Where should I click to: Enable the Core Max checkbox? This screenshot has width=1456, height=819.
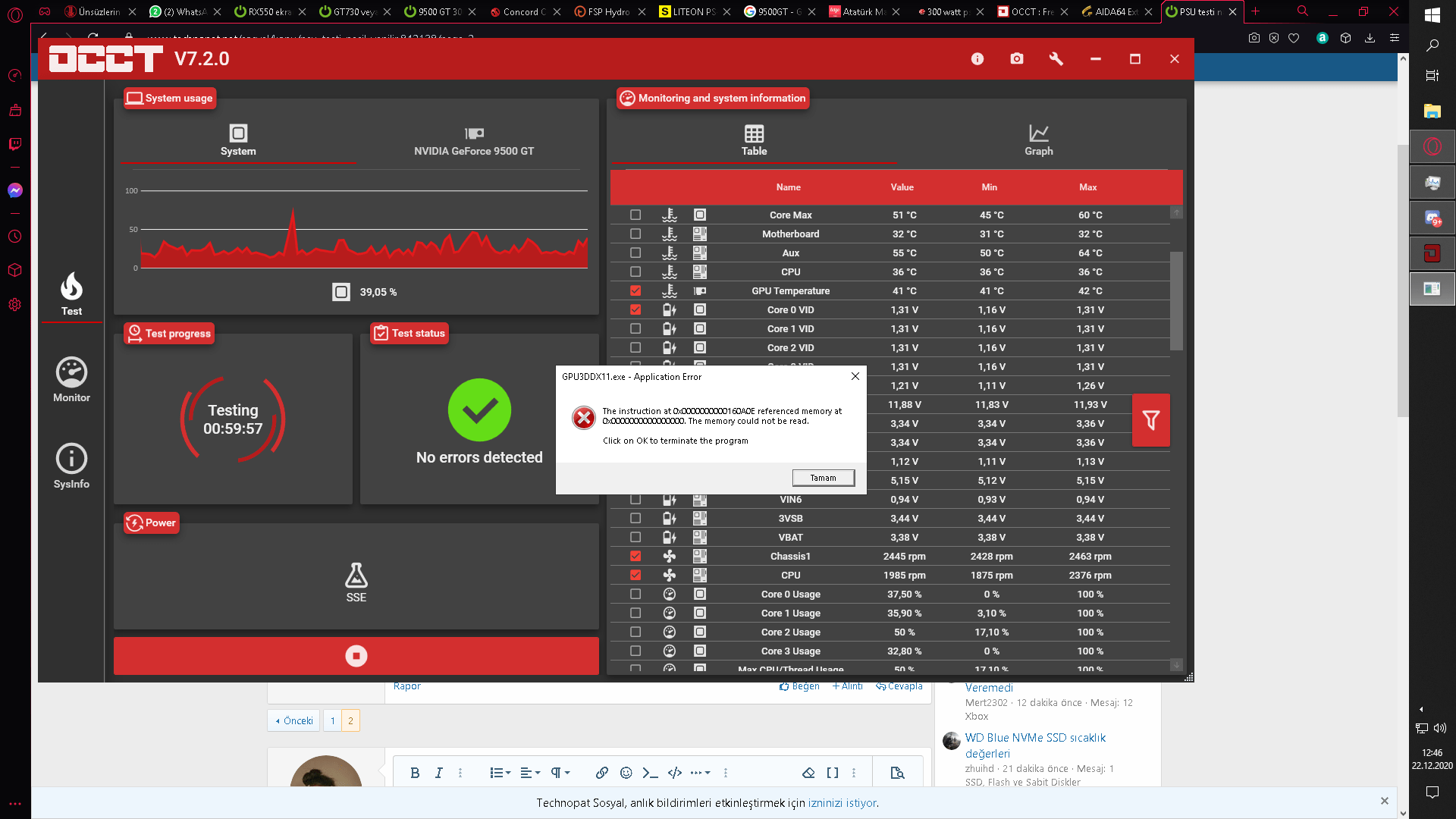[x=635, y=215]
